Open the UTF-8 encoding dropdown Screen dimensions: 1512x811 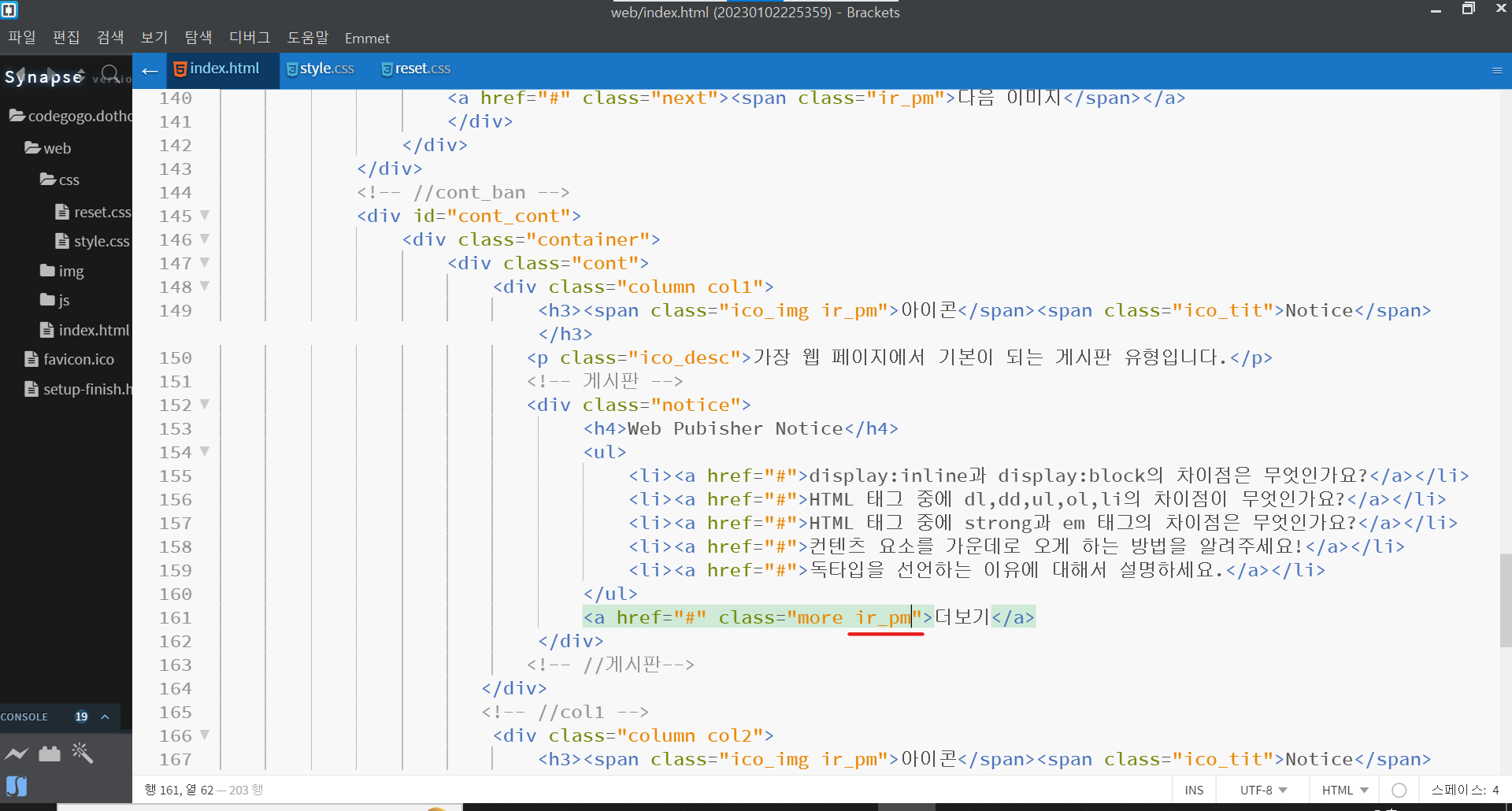[1263, 791]
